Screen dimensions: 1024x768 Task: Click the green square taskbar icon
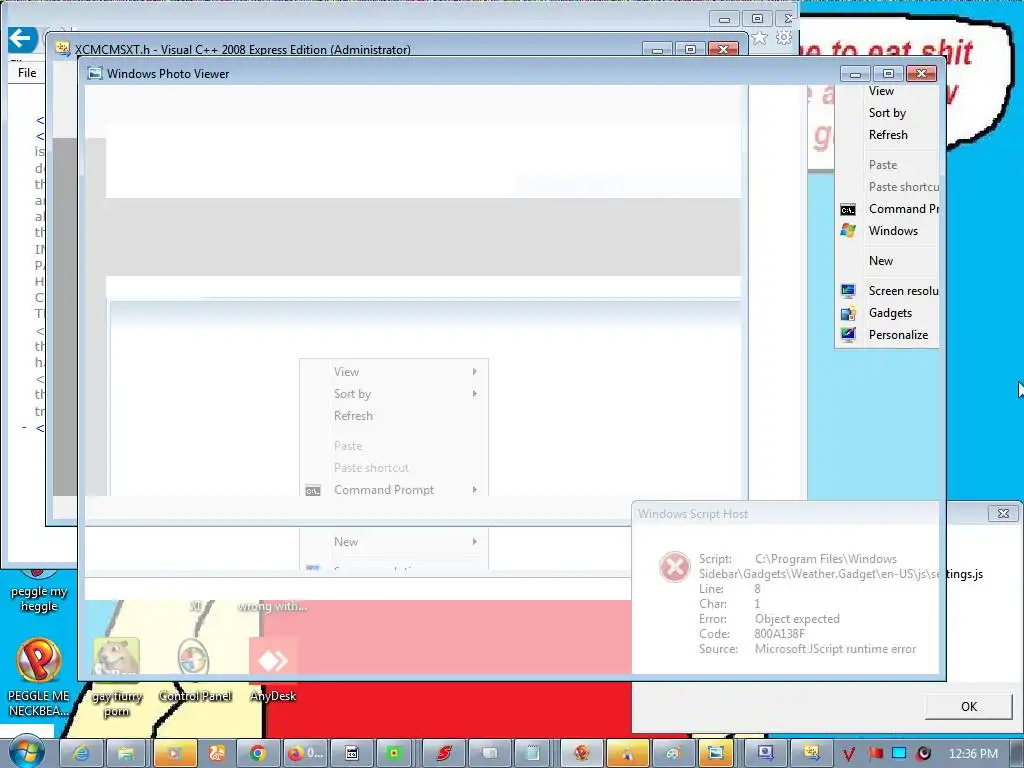coord(394,753)
